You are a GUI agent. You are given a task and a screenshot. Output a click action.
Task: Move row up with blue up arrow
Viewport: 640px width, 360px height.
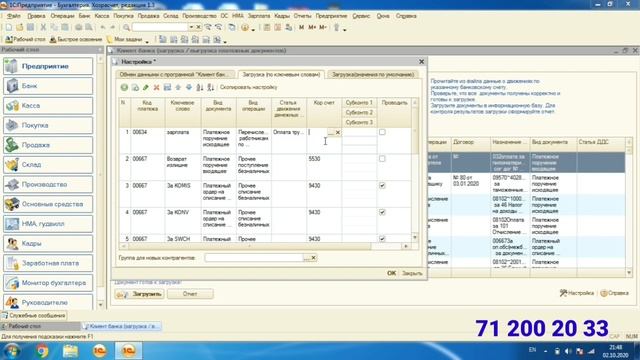pyautogui.click(x=178, y=87)
